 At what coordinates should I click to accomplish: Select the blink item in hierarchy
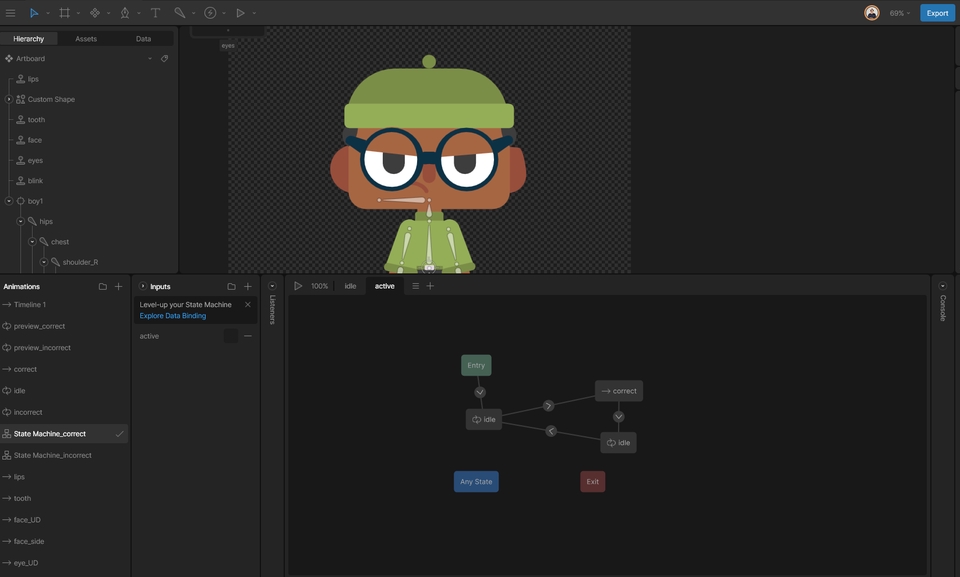[35, 181]
